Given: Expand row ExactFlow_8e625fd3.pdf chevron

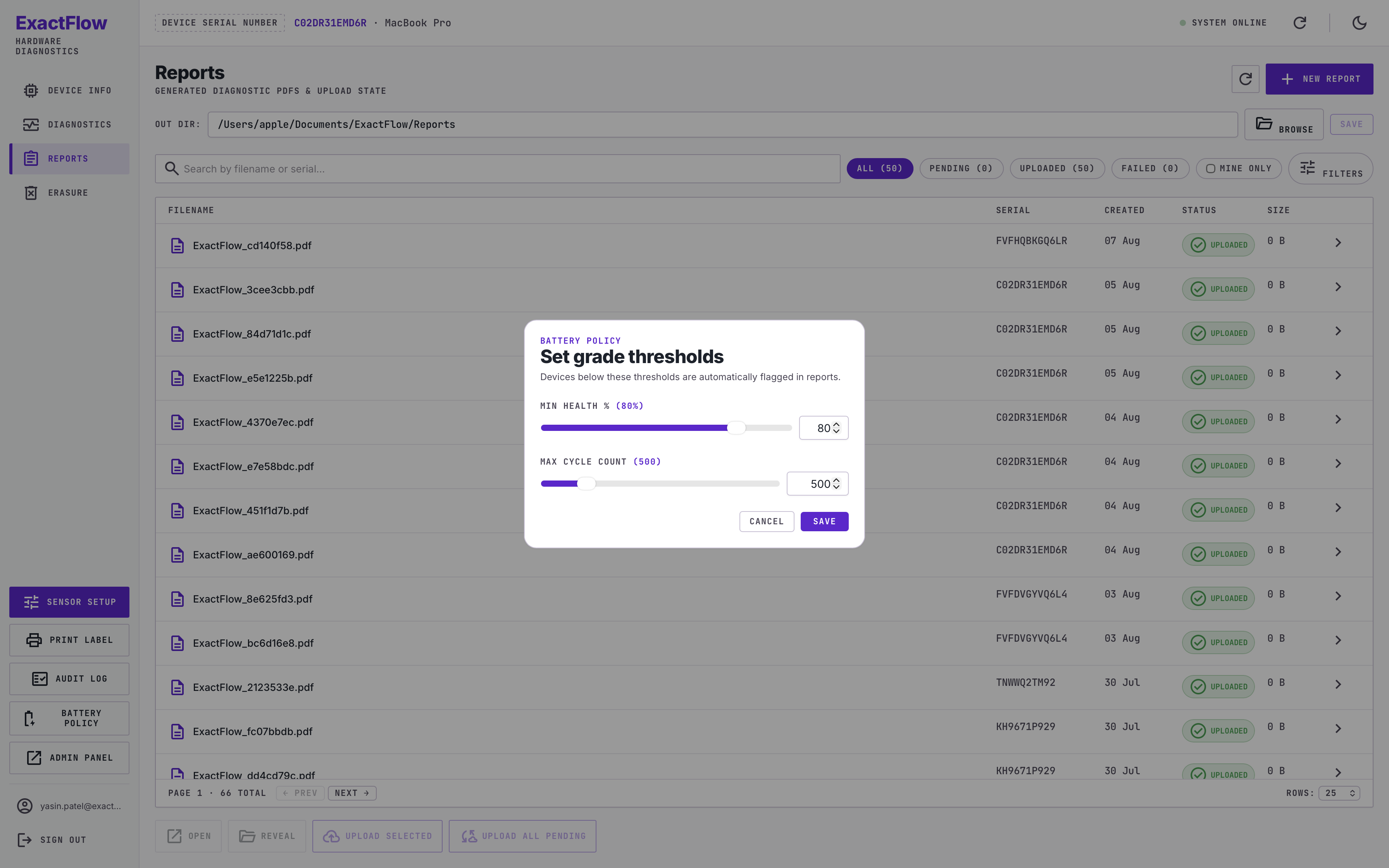Looking at the screenshot, I should pos(1338,596).
